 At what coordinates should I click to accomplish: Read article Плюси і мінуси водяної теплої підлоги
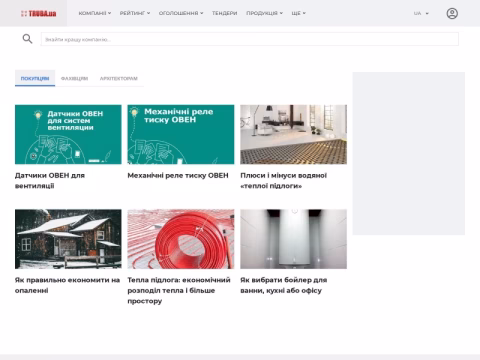pyautogui.click(x=283, y=180)
